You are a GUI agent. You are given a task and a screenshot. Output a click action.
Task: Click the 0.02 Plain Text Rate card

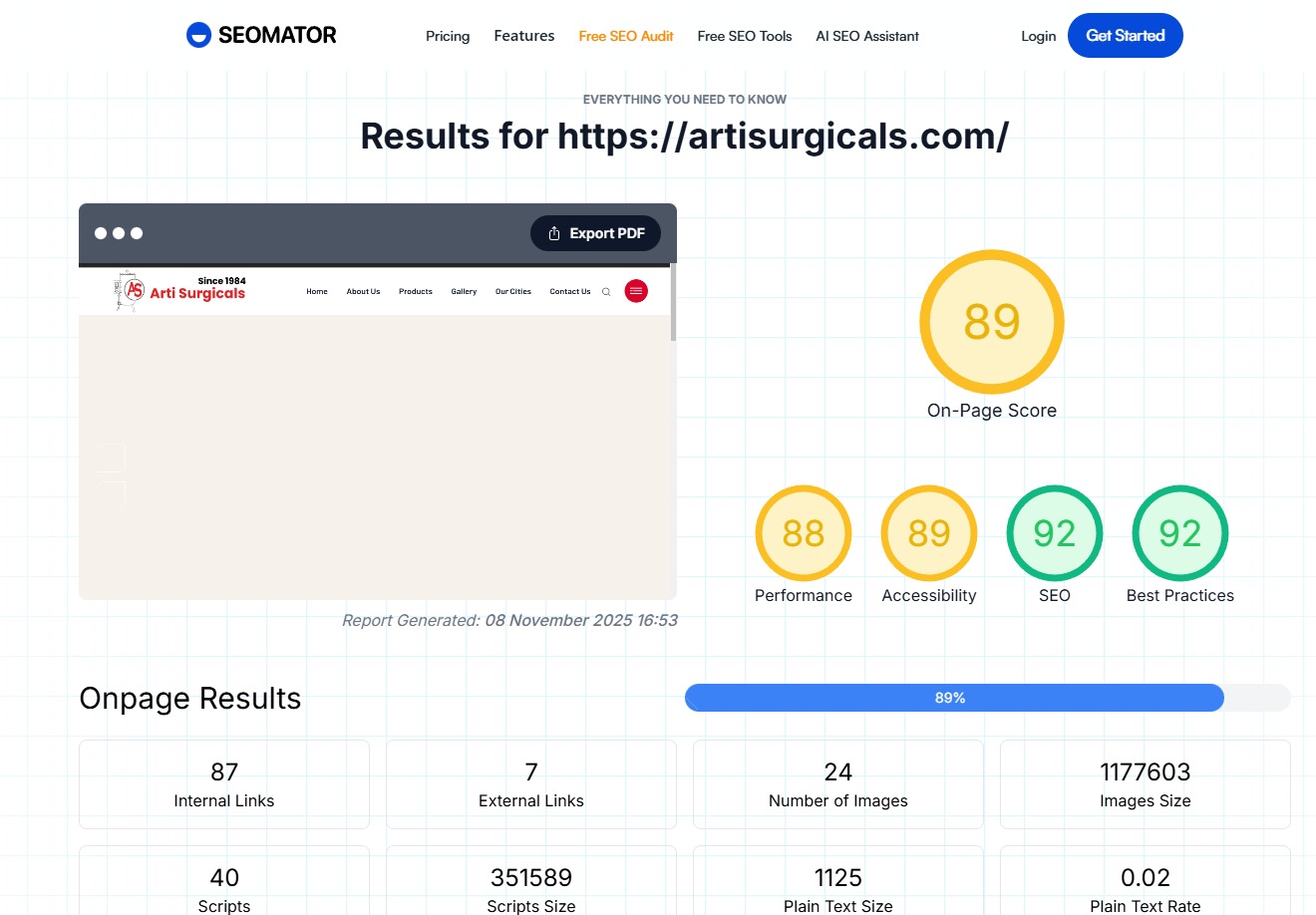click(x=1146, y=881)
